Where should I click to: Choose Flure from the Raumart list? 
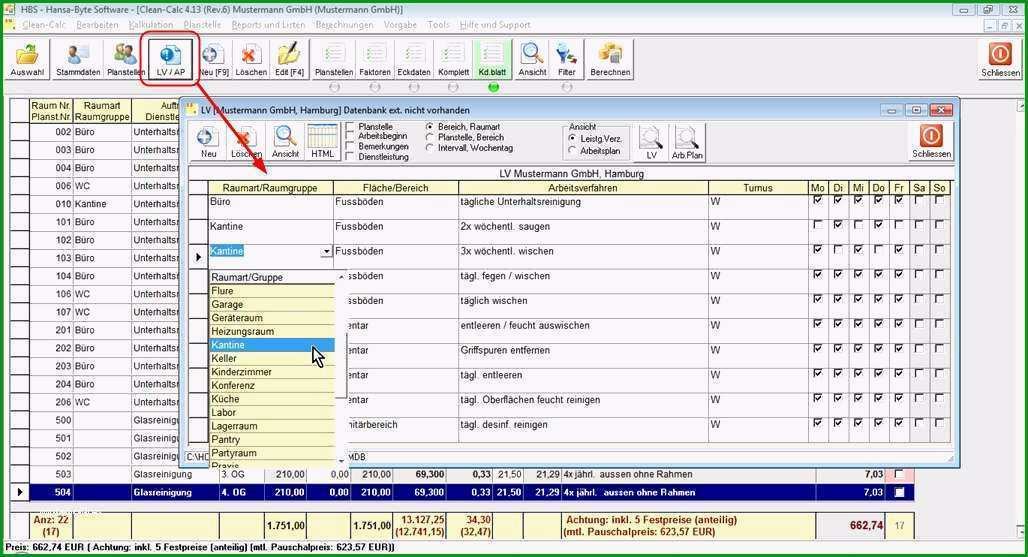tap(272, 291)
